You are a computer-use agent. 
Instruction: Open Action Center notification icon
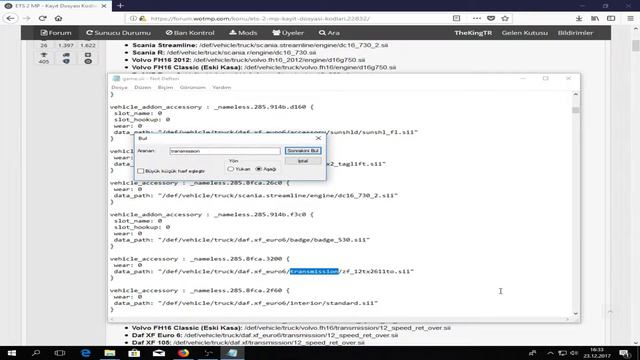point(625,353)
